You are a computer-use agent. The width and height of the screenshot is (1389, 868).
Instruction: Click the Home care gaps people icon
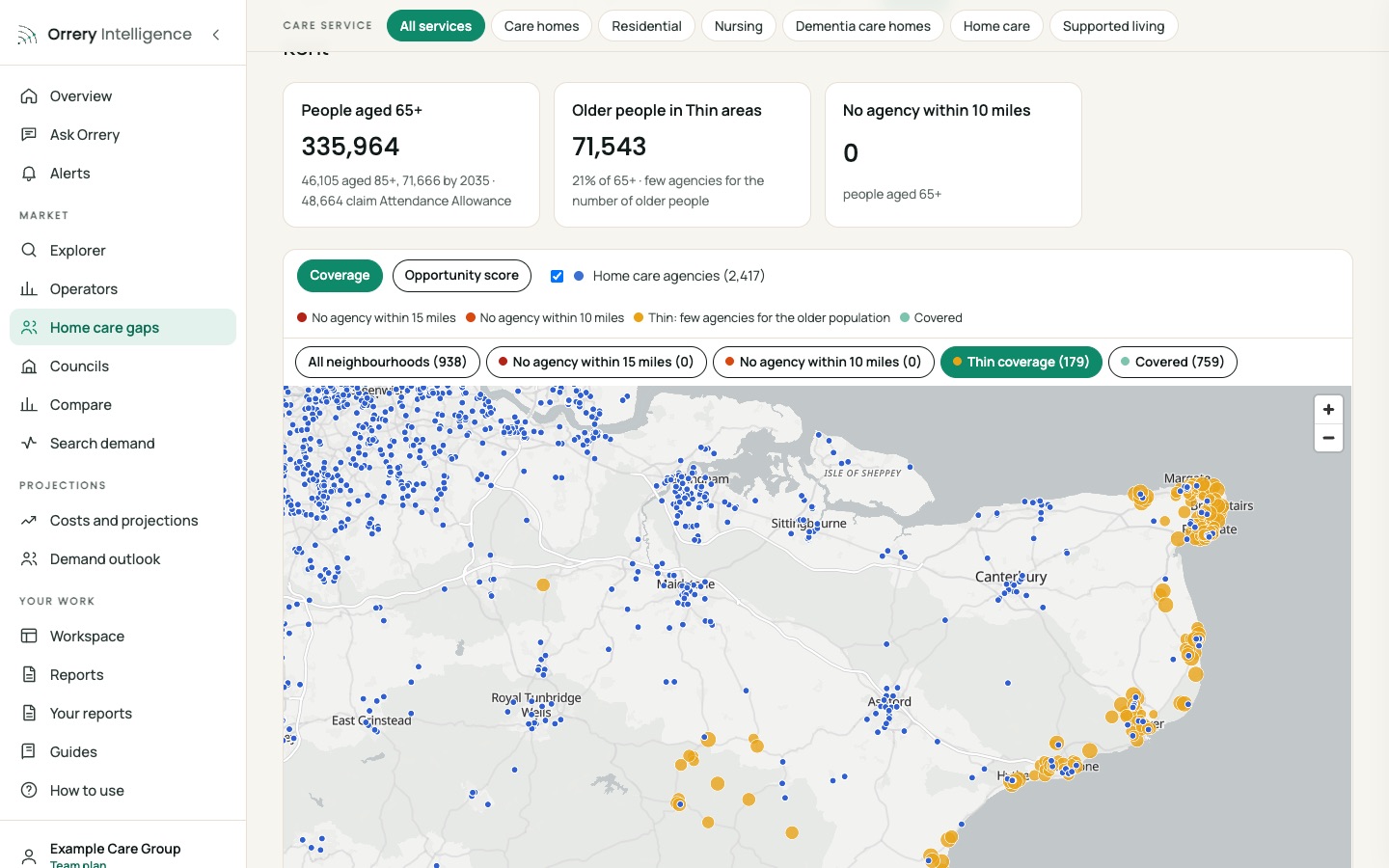pos(29,328)
